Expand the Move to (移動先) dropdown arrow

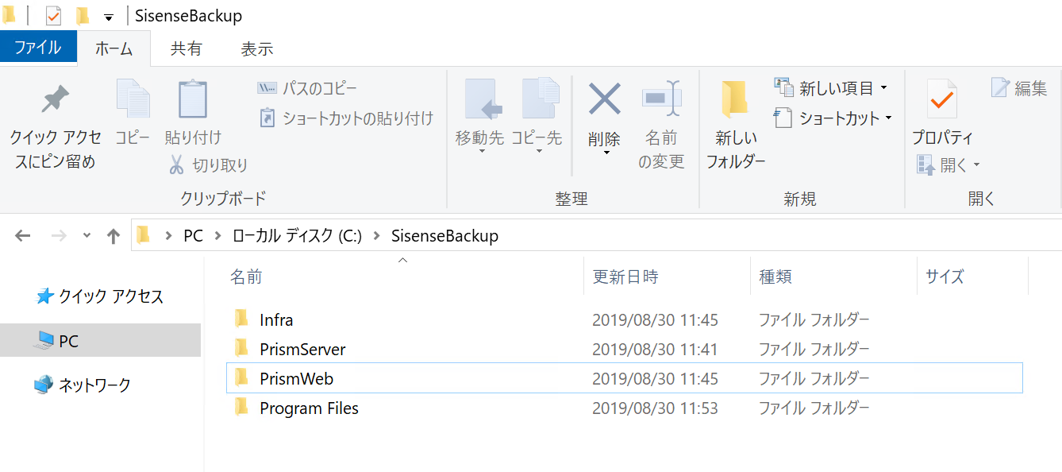coord(484,152)
